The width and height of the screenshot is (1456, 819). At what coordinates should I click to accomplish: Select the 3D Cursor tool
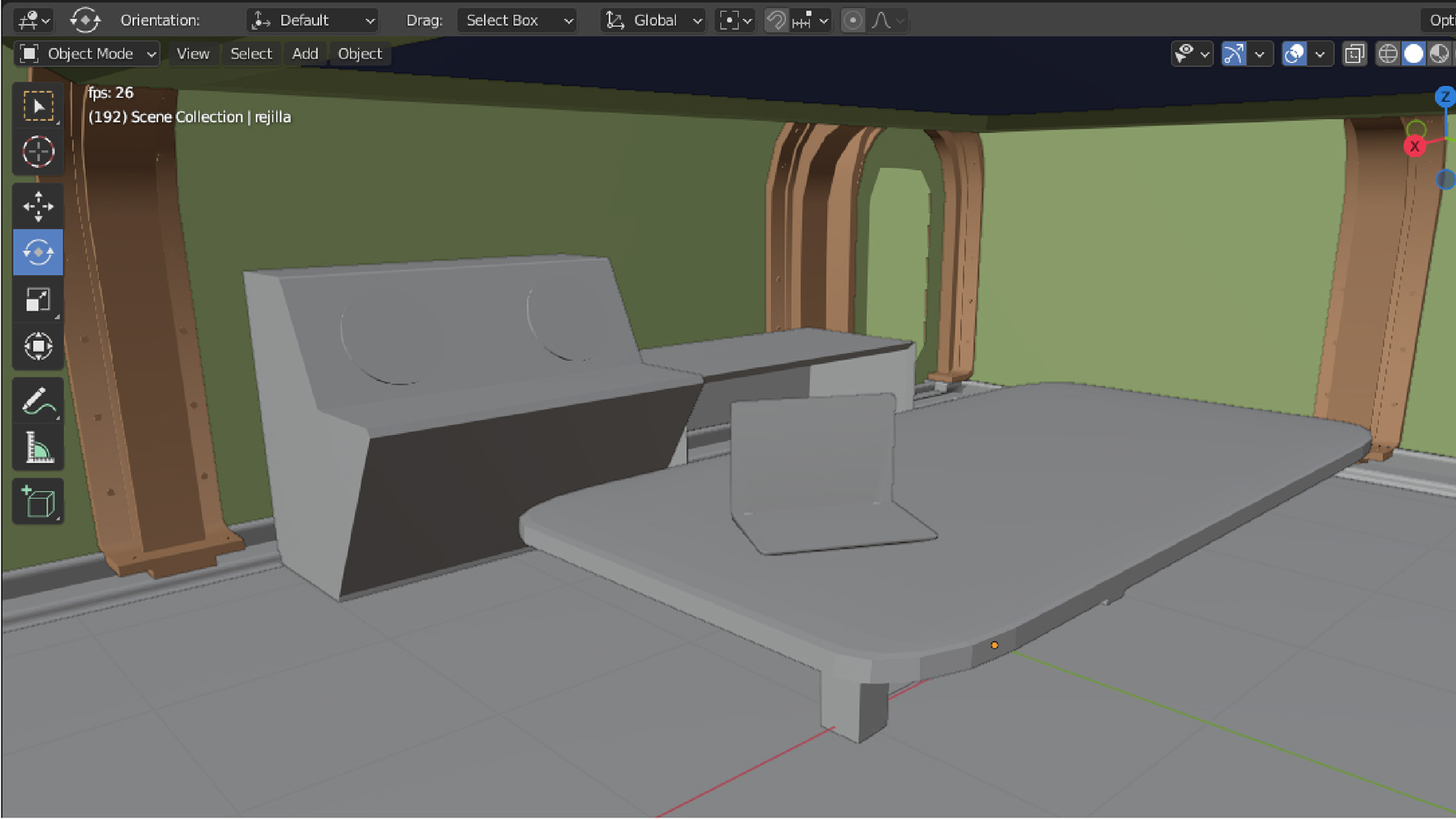(x=38, y=152)
